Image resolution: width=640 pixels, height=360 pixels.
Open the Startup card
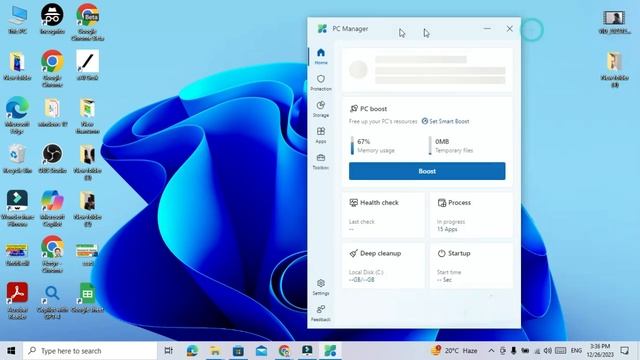[x=471, y=266]
